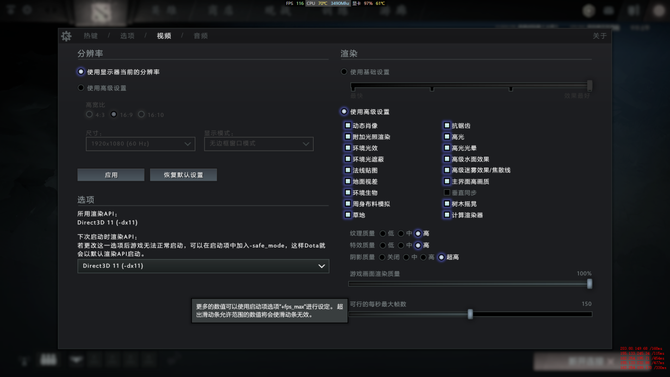Viewport: 670px width, 377px height.
Task: Adjust the basic rendering quality slider
Action: pos(590,85)
